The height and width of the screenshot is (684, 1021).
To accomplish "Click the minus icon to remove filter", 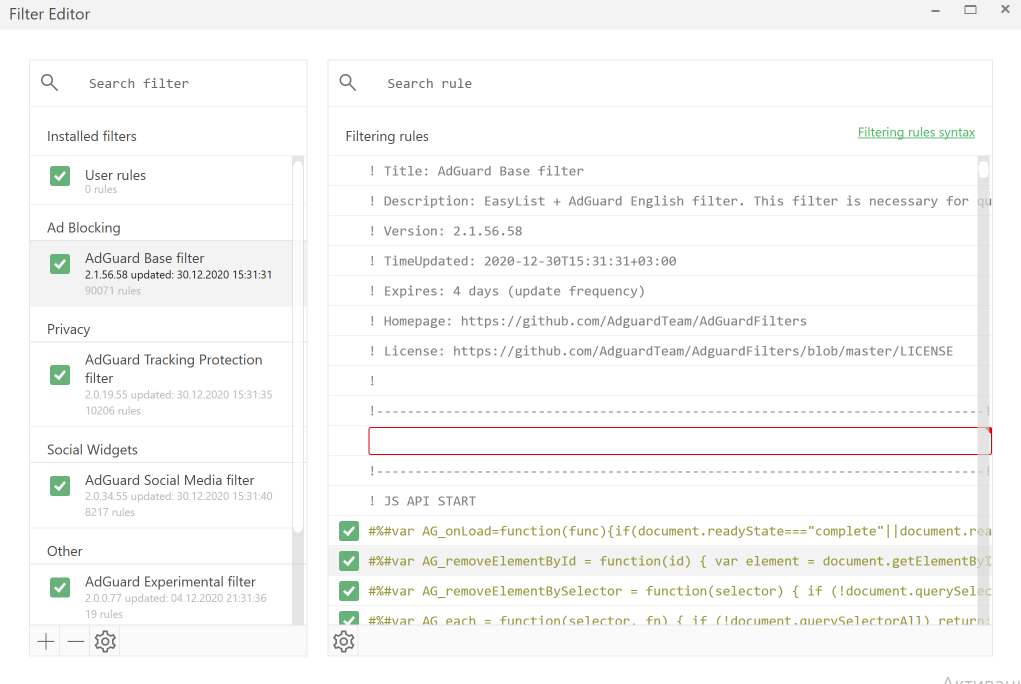I will 76,642.
